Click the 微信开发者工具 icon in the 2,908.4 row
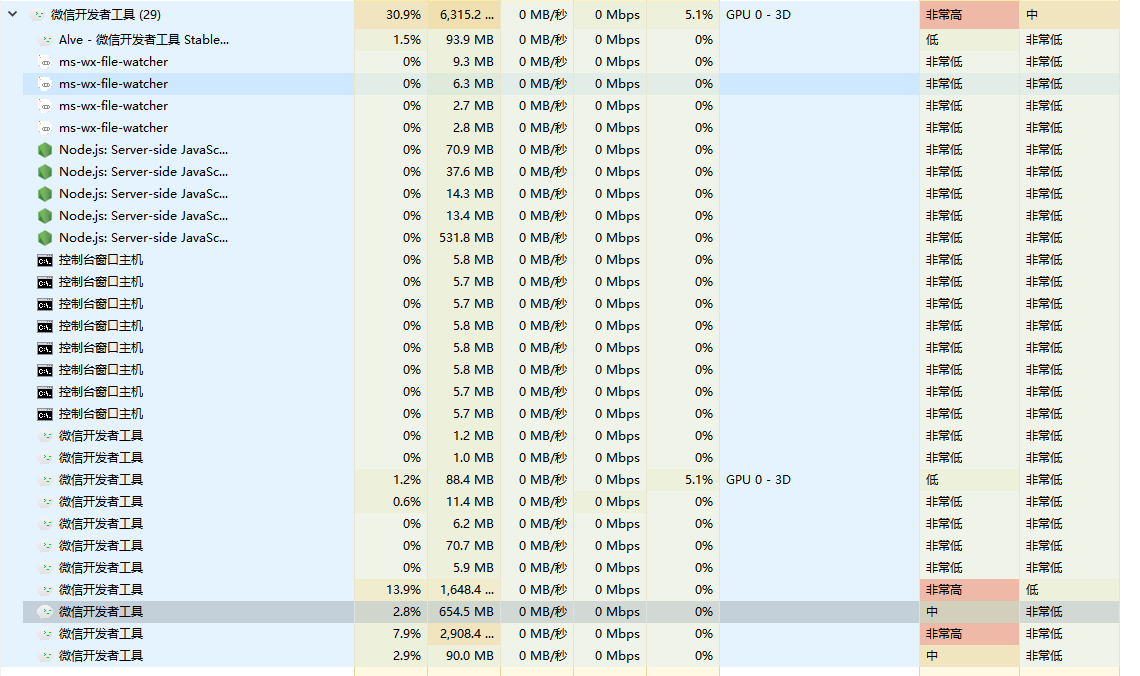Viewport: 1140px width, 676px height. tap(46, 634)
